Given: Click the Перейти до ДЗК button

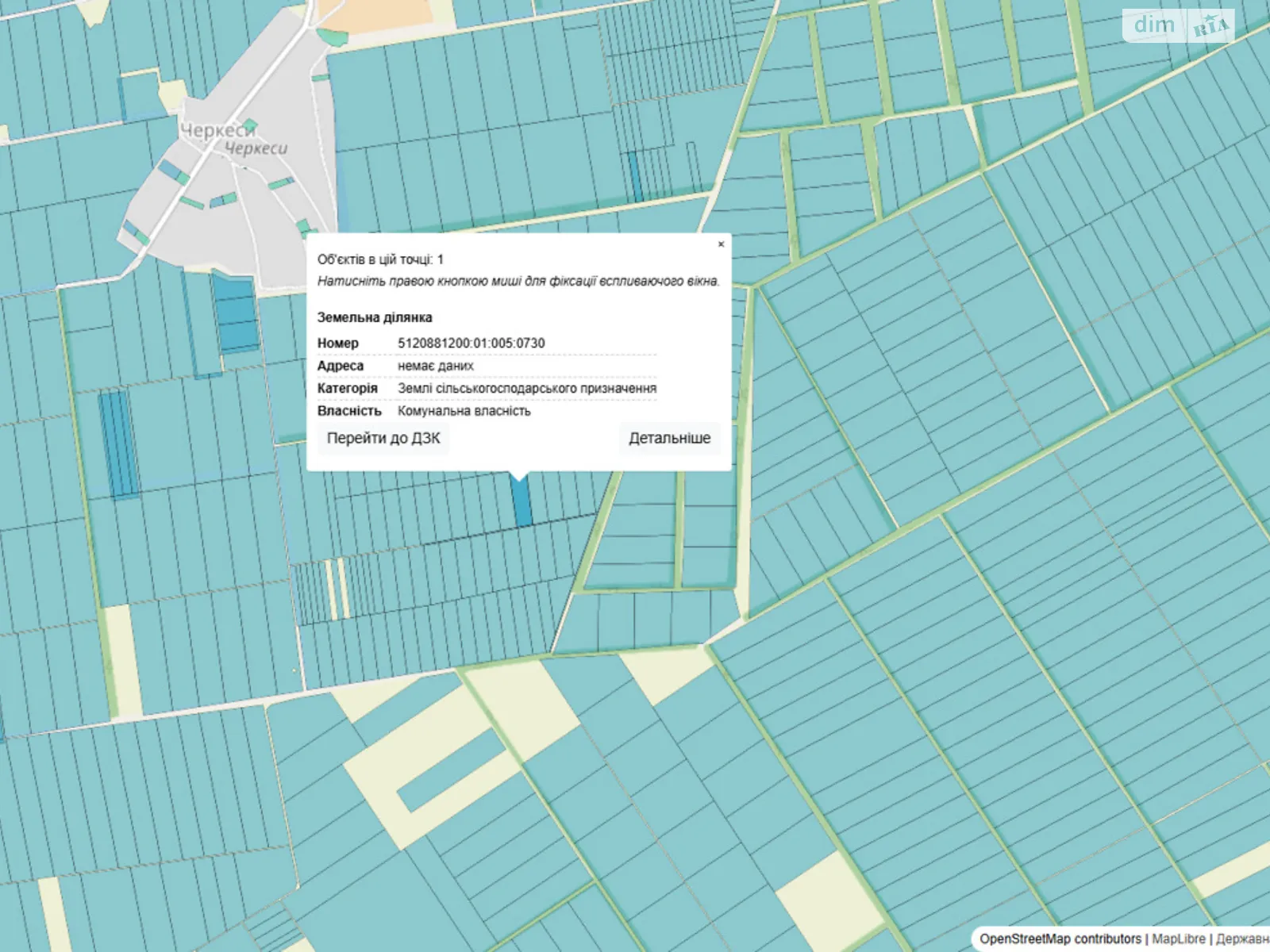Looking at the screenshot, I should (x=383, y=439).
